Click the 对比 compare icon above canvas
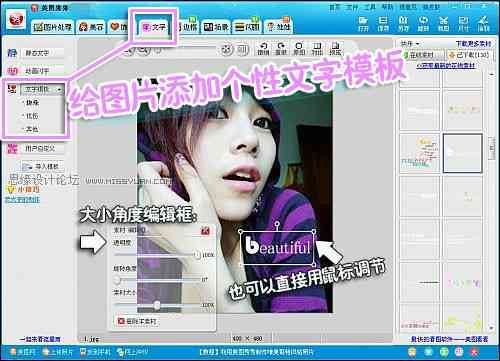 [317, 49]
